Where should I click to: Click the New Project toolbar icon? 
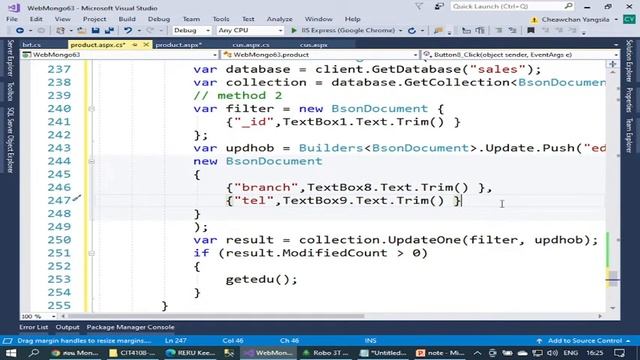click(x=60, y=31)
